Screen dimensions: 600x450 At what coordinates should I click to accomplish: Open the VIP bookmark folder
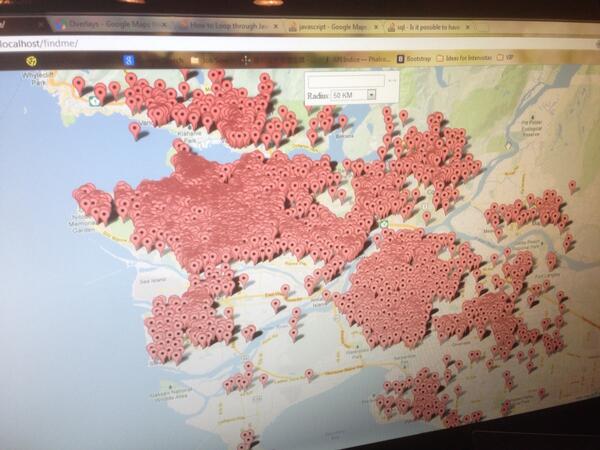click(x=505, y=57)
